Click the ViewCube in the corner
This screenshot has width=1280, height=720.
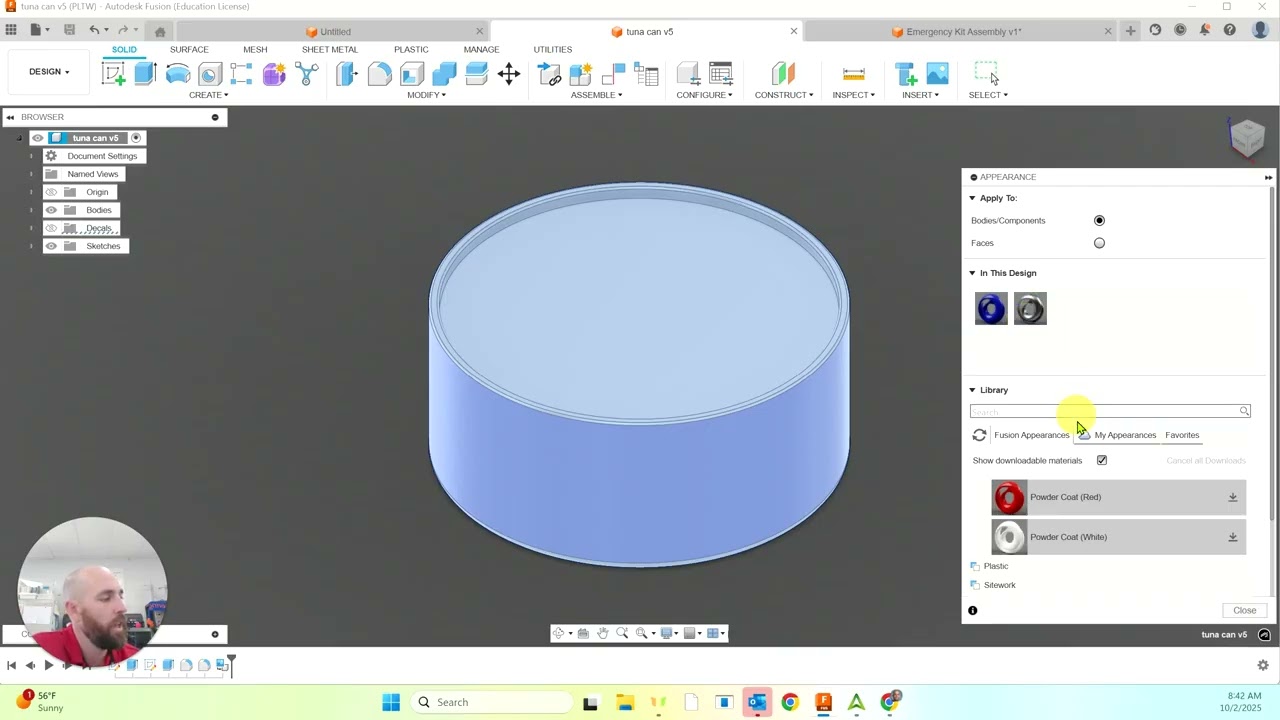1247,137
